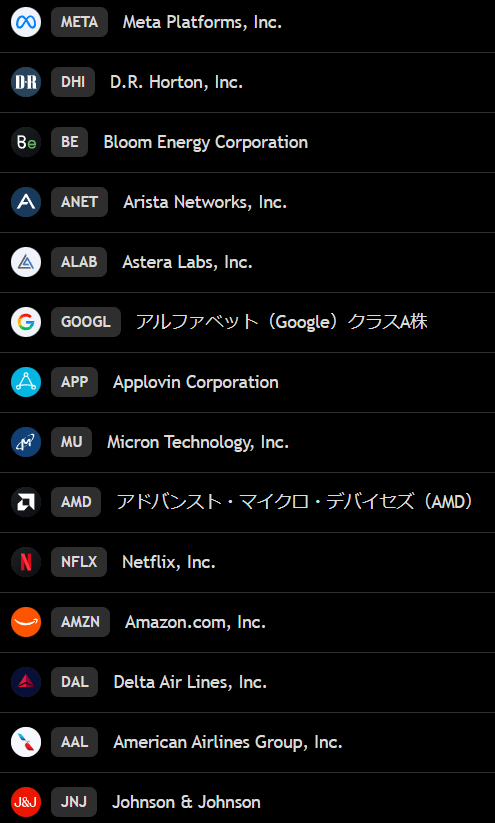
Task: Click the Amazon orange smile logo
Action: pos(26,622)
